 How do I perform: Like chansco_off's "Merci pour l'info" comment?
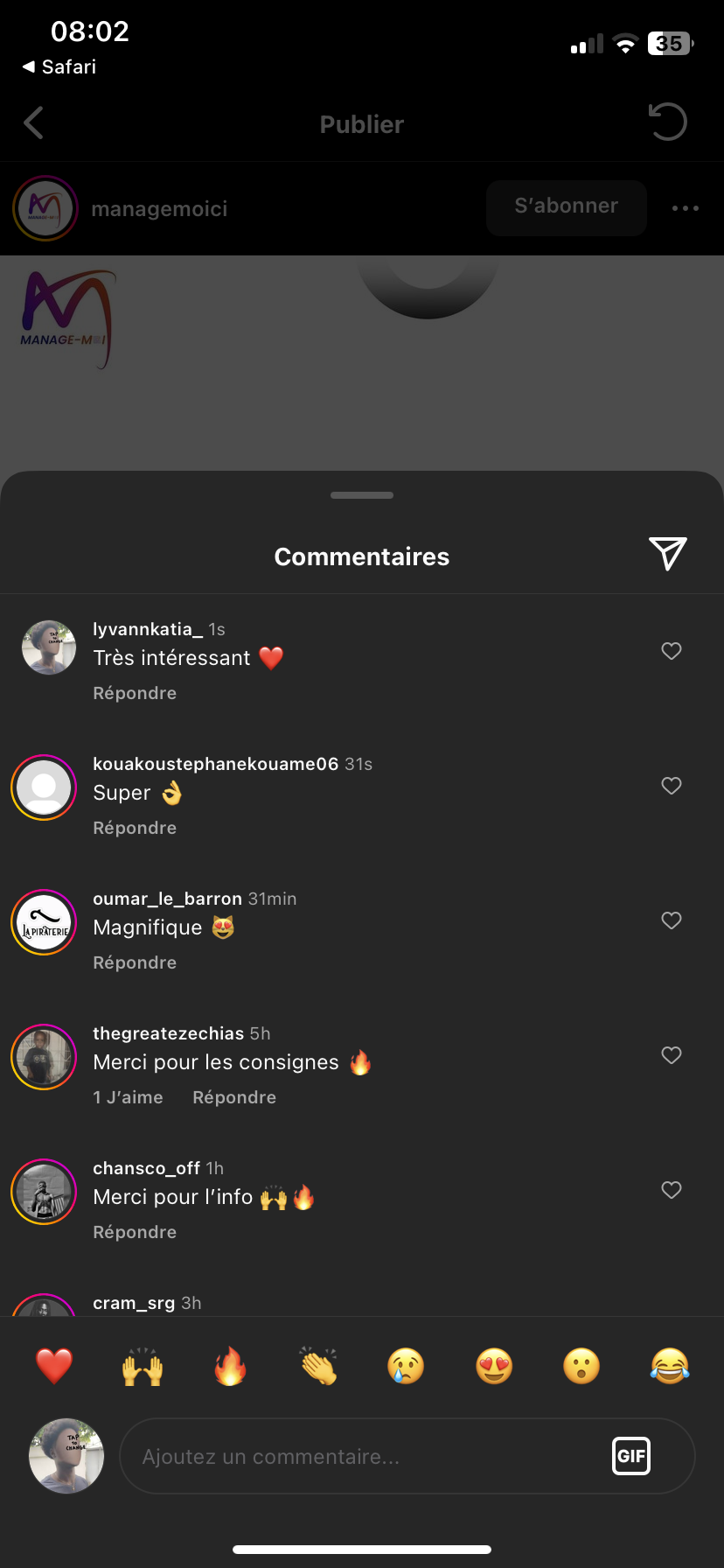(x=672, y=1190)
